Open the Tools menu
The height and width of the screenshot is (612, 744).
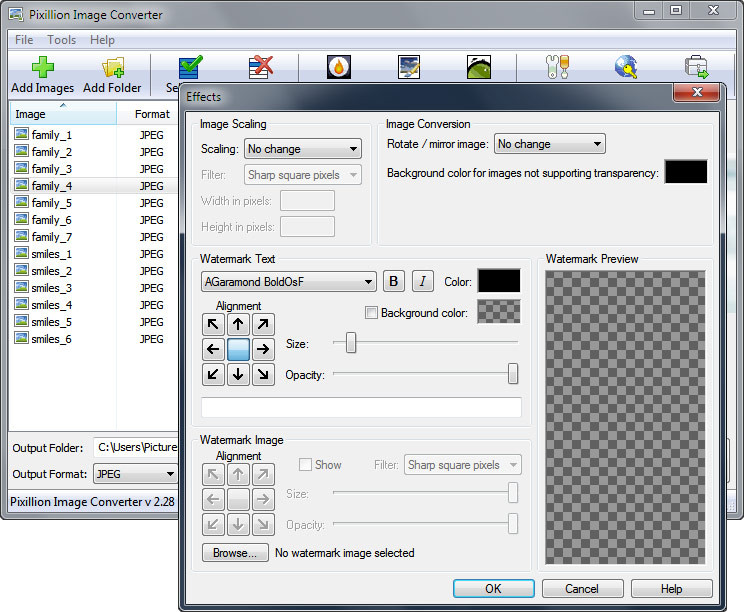point(62,40)
